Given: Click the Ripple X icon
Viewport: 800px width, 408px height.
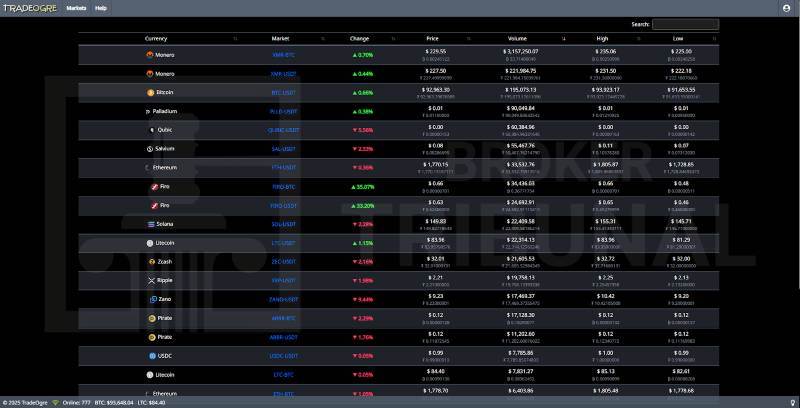Looking at the screenshot, I should (151, 280).
